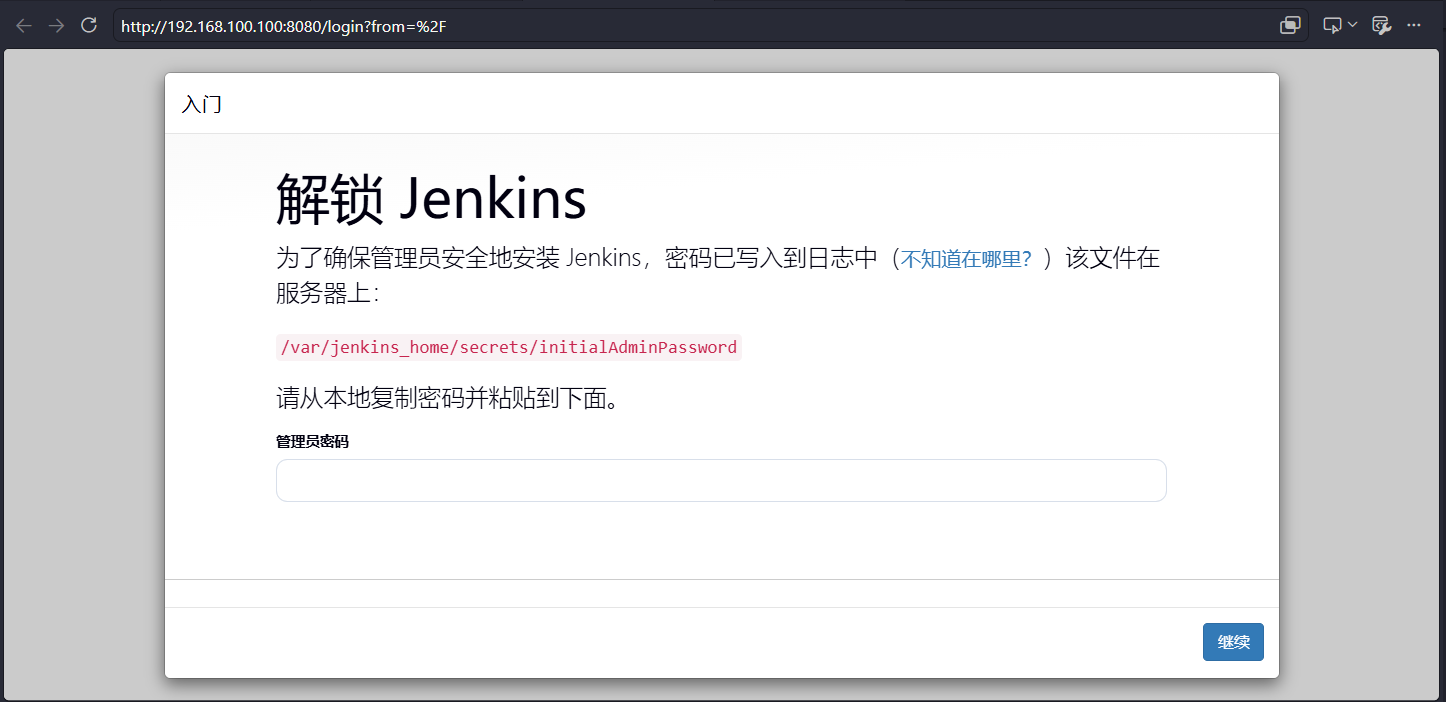Click the overlapping squares icon in address bar
Image resolution: width=1446 pixels, height=702 pixels.
click(1290, 26)
